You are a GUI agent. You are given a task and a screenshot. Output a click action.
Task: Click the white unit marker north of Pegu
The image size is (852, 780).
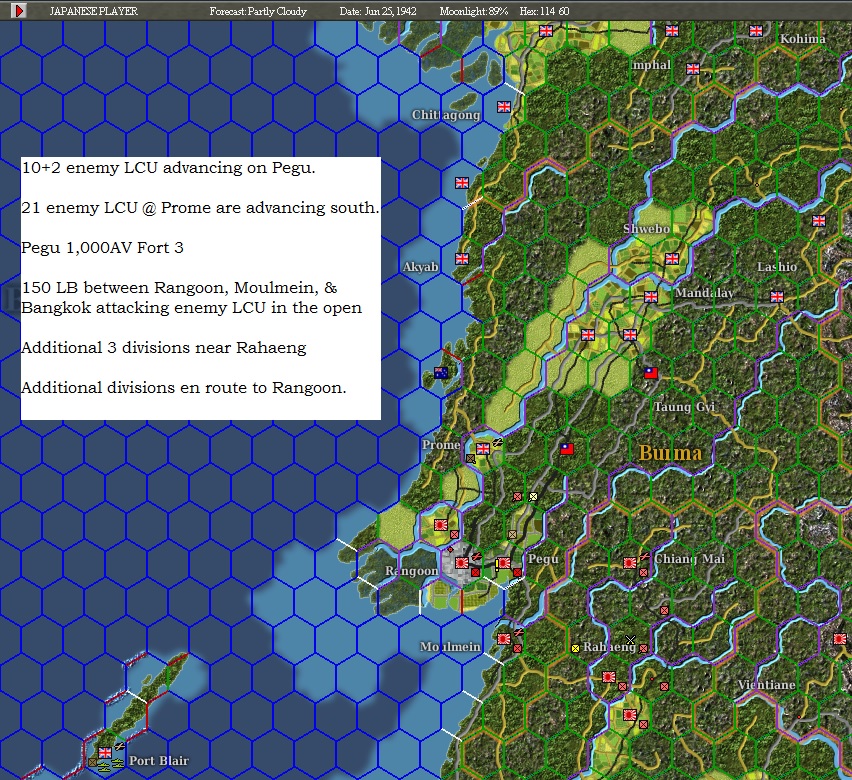533,496
